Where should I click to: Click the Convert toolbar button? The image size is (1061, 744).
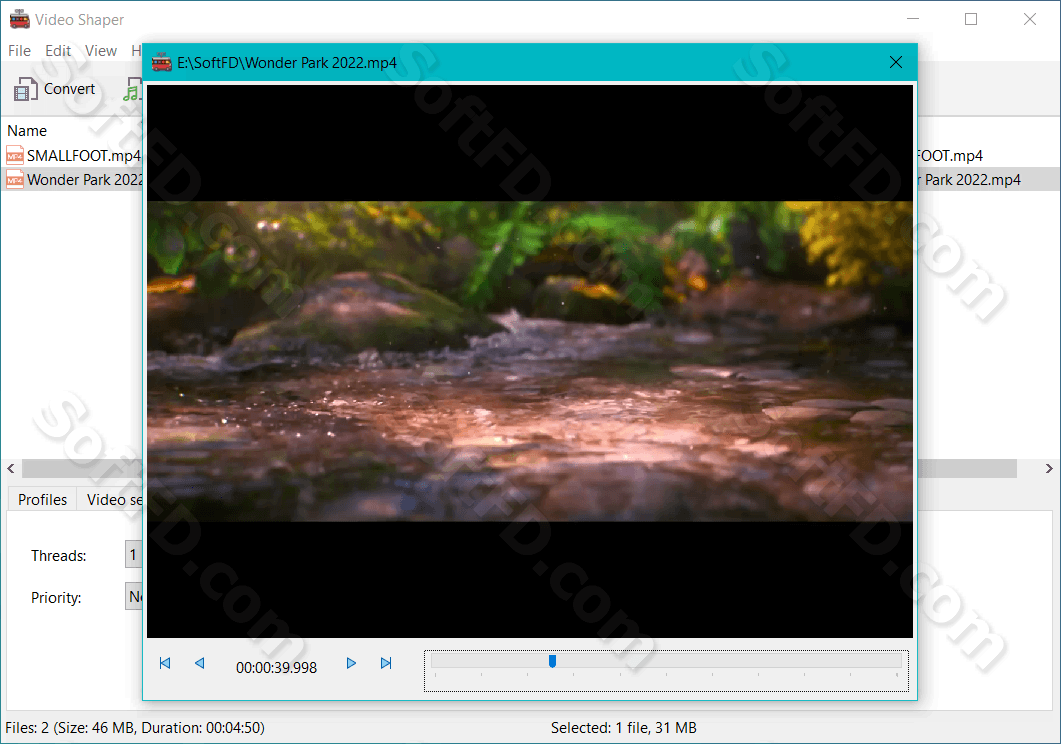pyautogui.click(x=55, y=89)
